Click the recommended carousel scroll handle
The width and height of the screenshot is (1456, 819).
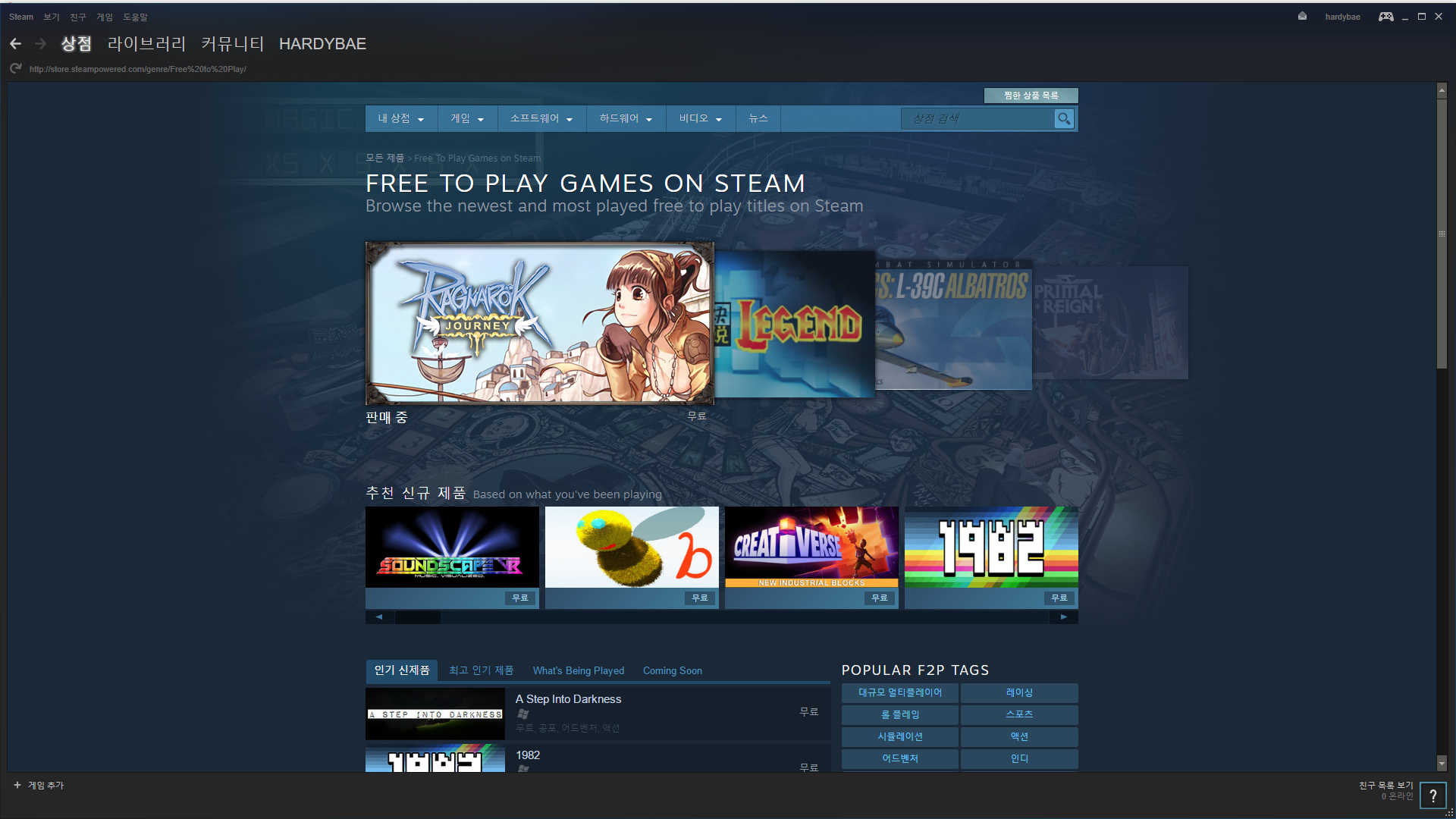418,617
